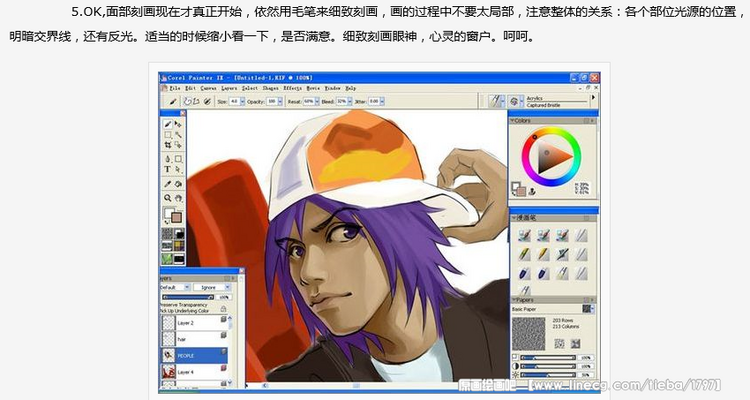Screen dimensions: 750x400
Task: Adjust the paper contrast slider
Action: click(x=548, y=366)
